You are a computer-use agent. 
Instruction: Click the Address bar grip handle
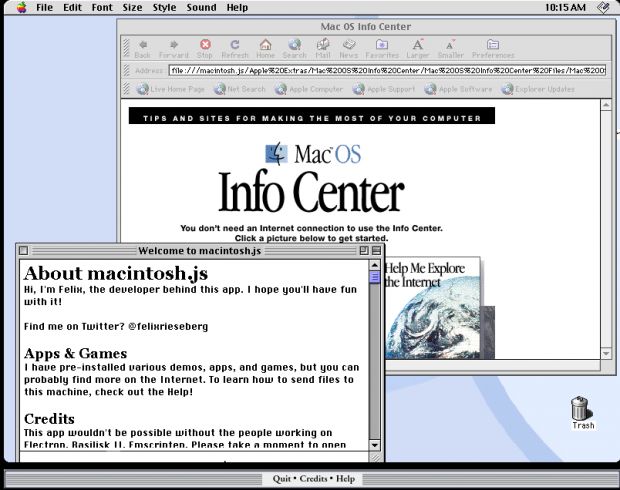(x=127, y=71)
